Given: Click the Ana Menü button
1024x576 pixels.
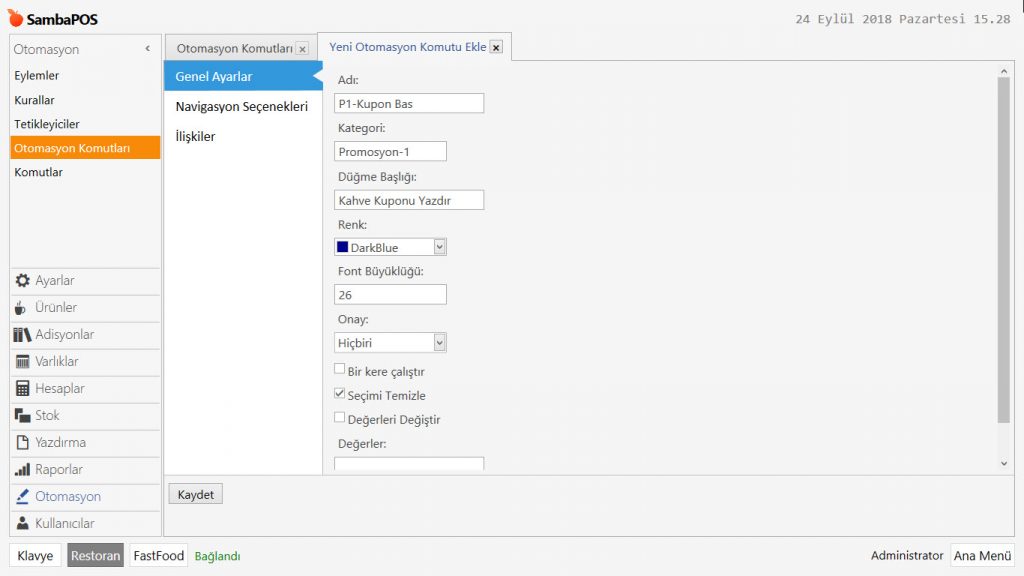Looking at the screenshot, I should 981,556.
